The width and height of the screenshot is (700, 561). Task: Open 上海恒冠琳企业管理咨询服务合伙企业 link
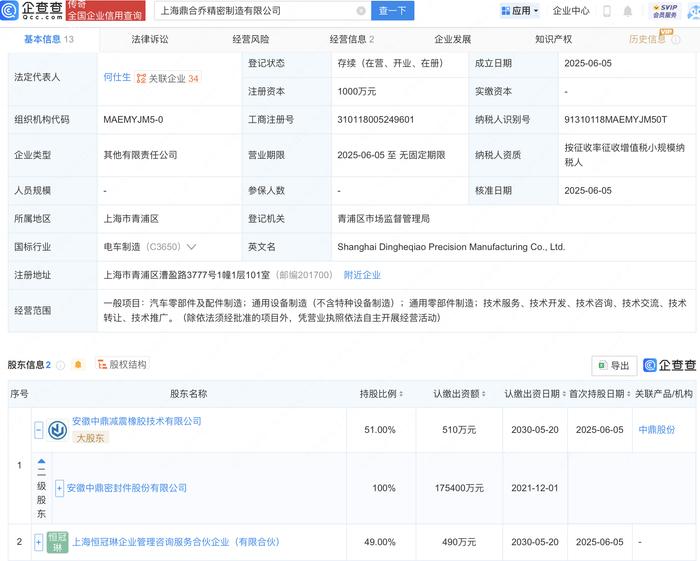[x=176, y=542]
